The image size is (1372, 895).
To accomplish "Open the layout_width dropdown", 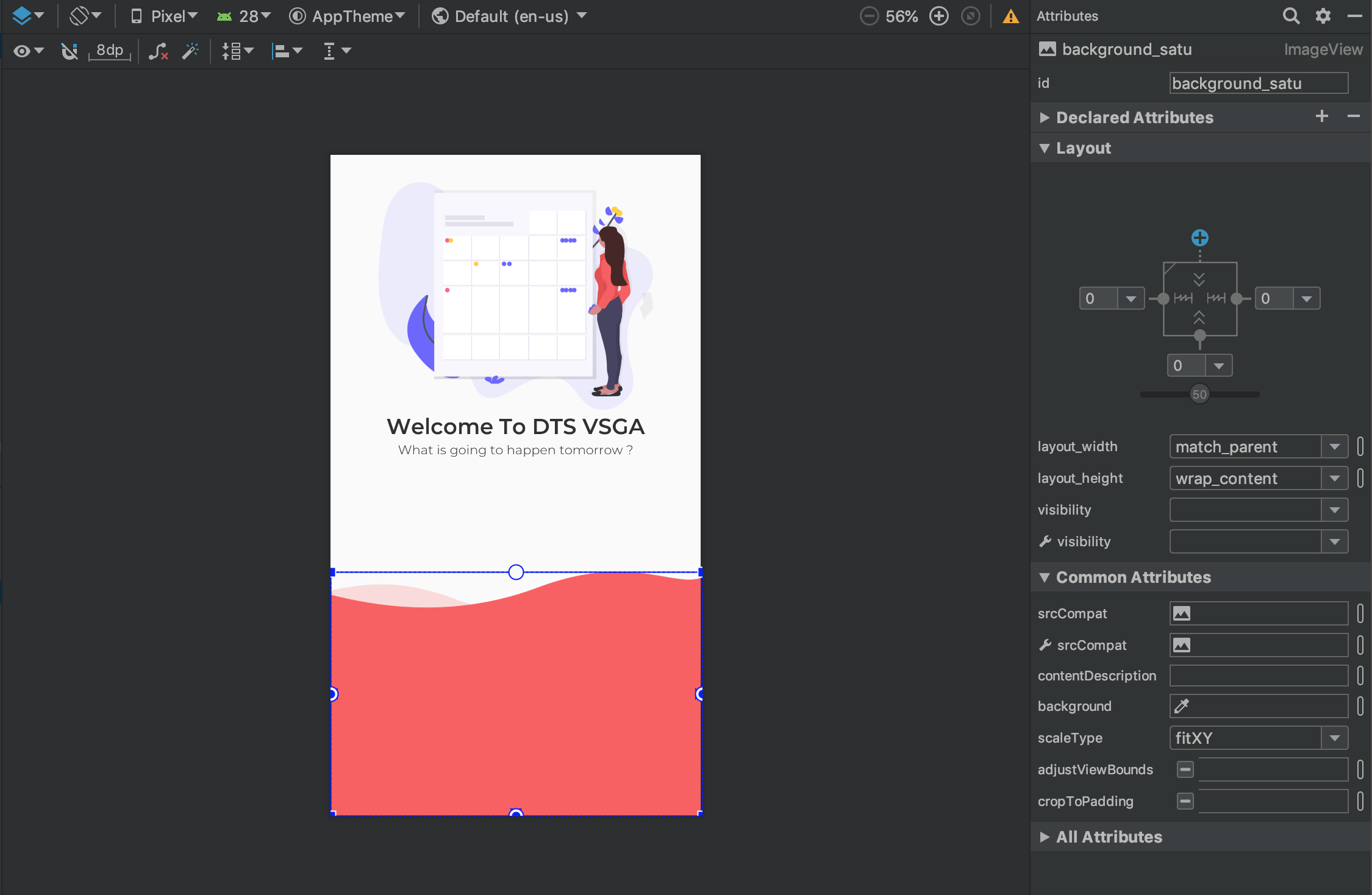I will point(1335,447).
